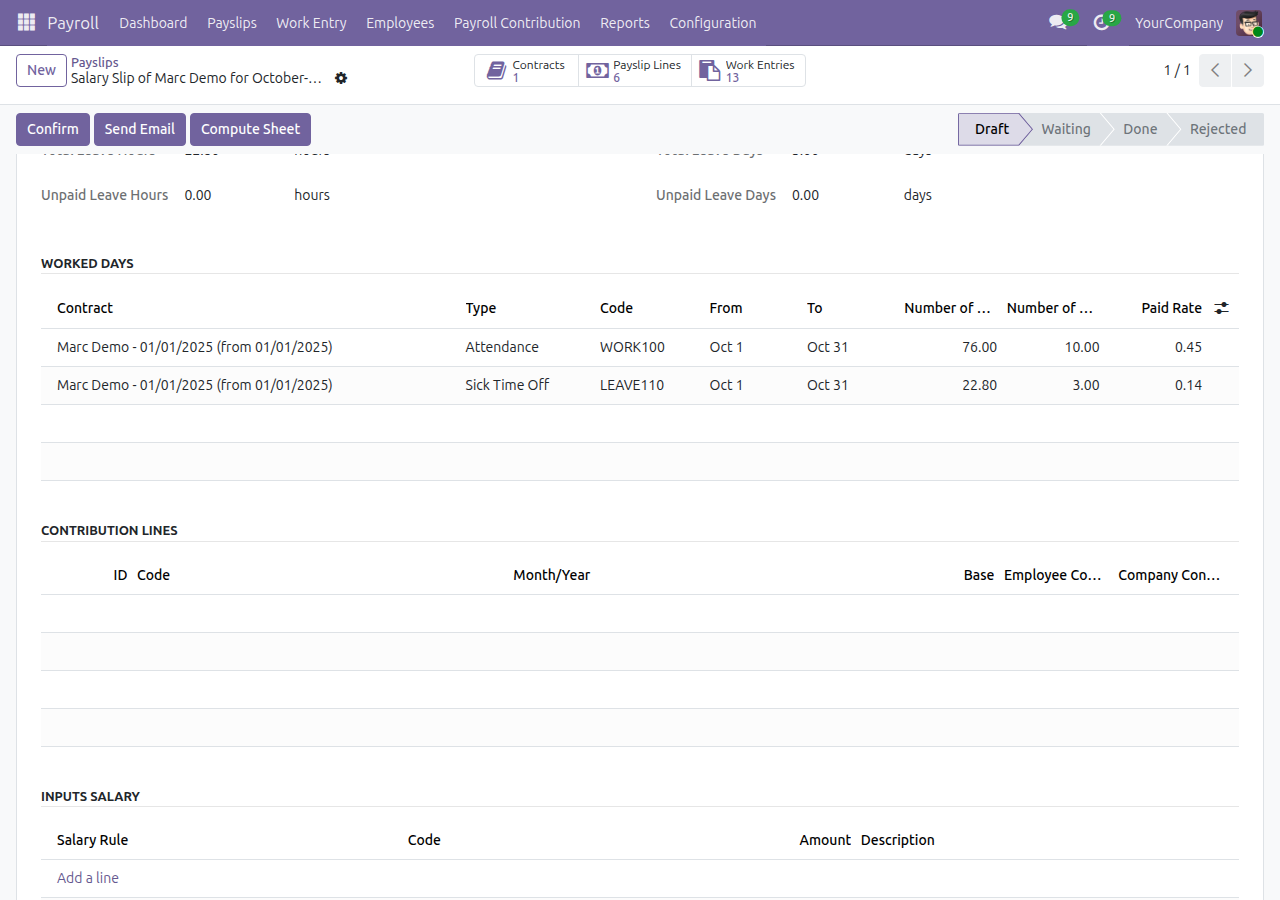Go to next record arrow
Screen dimensions: 1280x900
point(1247,70)
